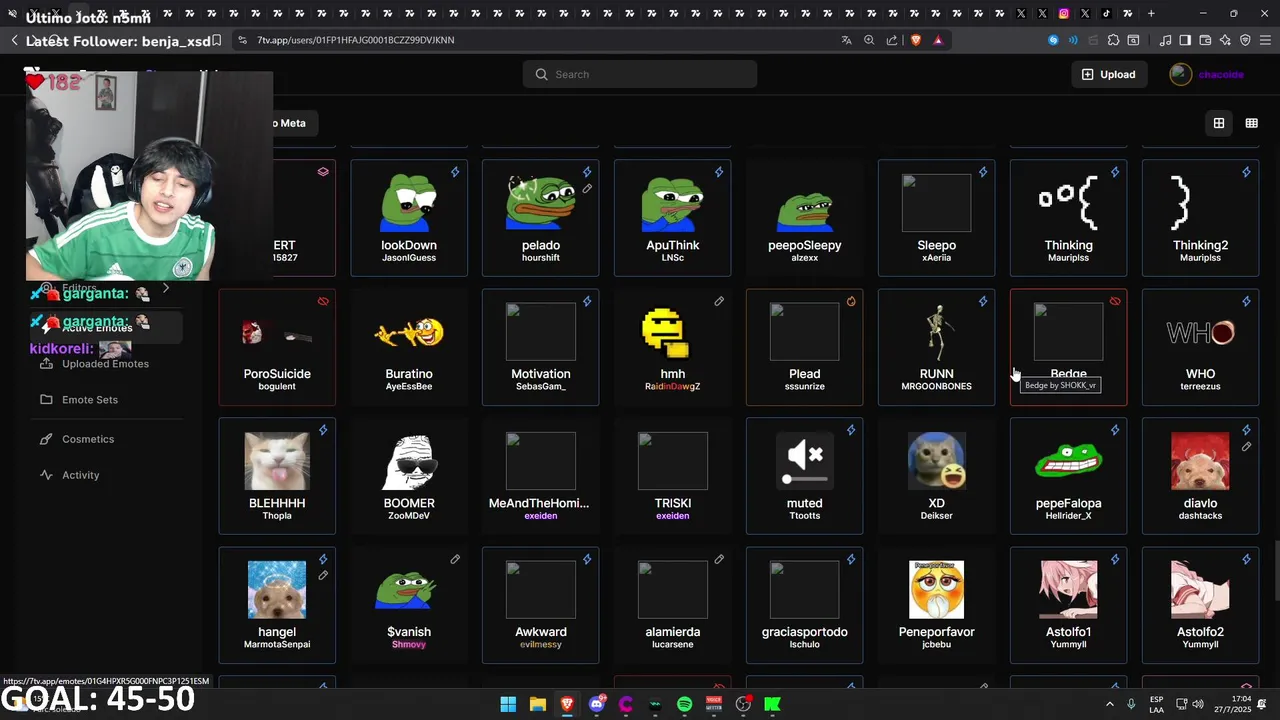Screen dimensions: 1280x720
Task: Open the media control music note icon
Action: [x=1165, y=40]
